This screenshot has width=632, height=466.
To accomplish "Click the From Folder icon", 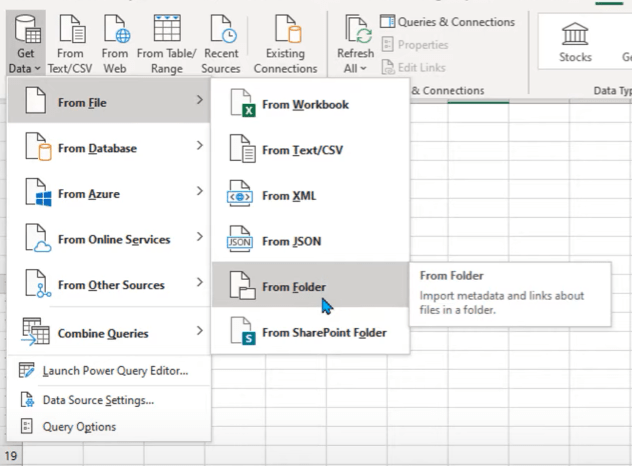I will (242, 285).
